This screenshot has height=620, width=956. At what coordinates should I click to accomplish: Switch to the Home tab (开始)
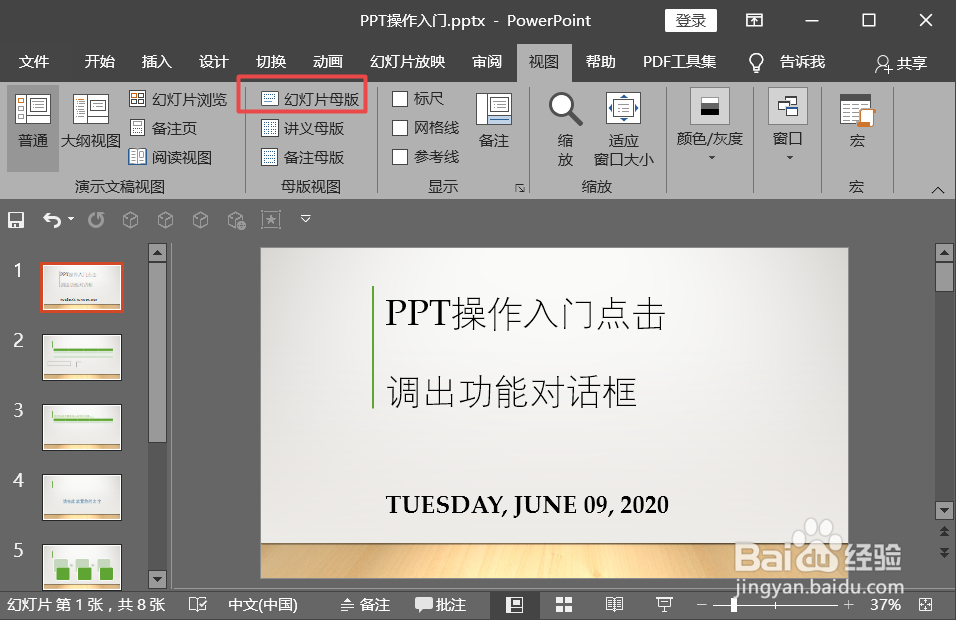pos(99,62)
